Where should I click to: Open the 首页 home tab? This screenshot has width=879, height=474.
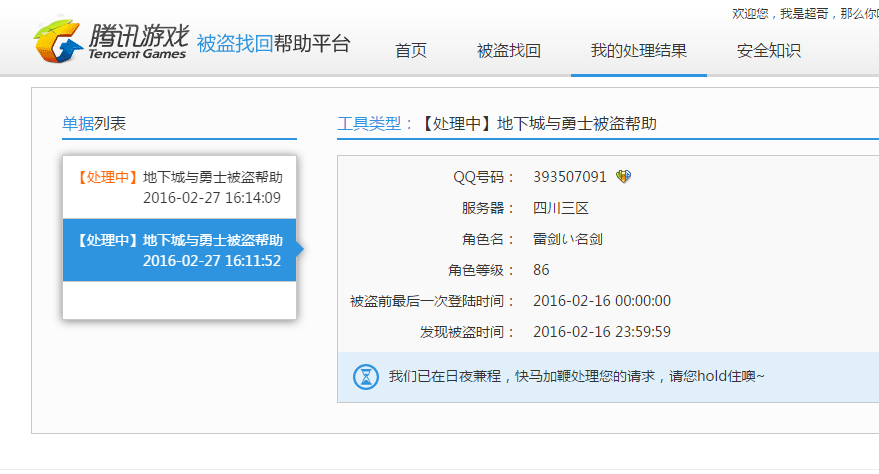(411, 50)
